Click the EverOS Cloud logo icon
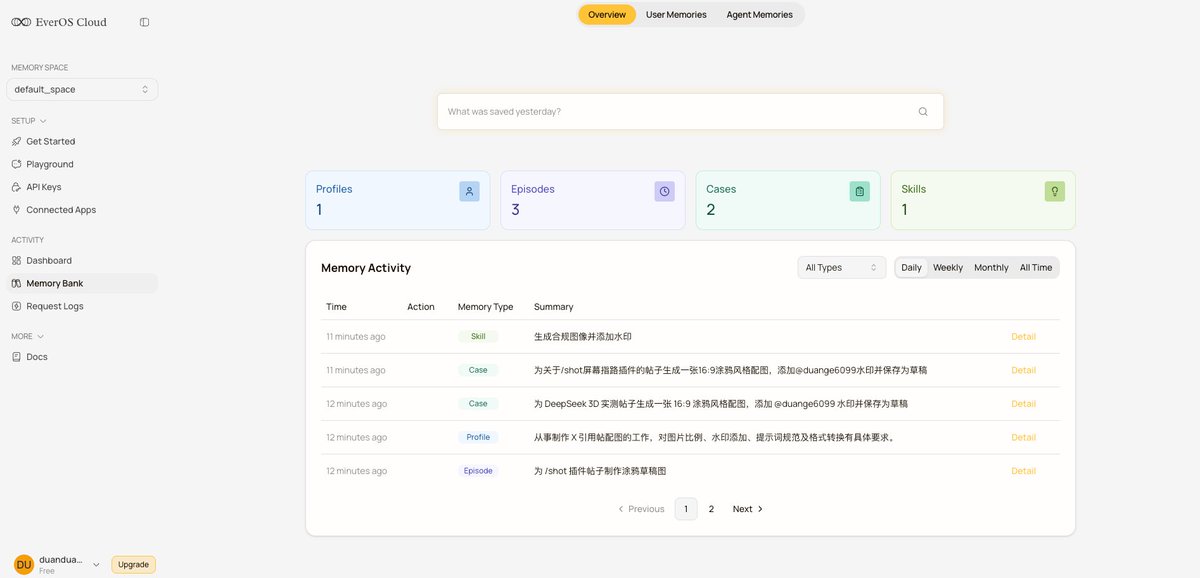 point(21,22)
